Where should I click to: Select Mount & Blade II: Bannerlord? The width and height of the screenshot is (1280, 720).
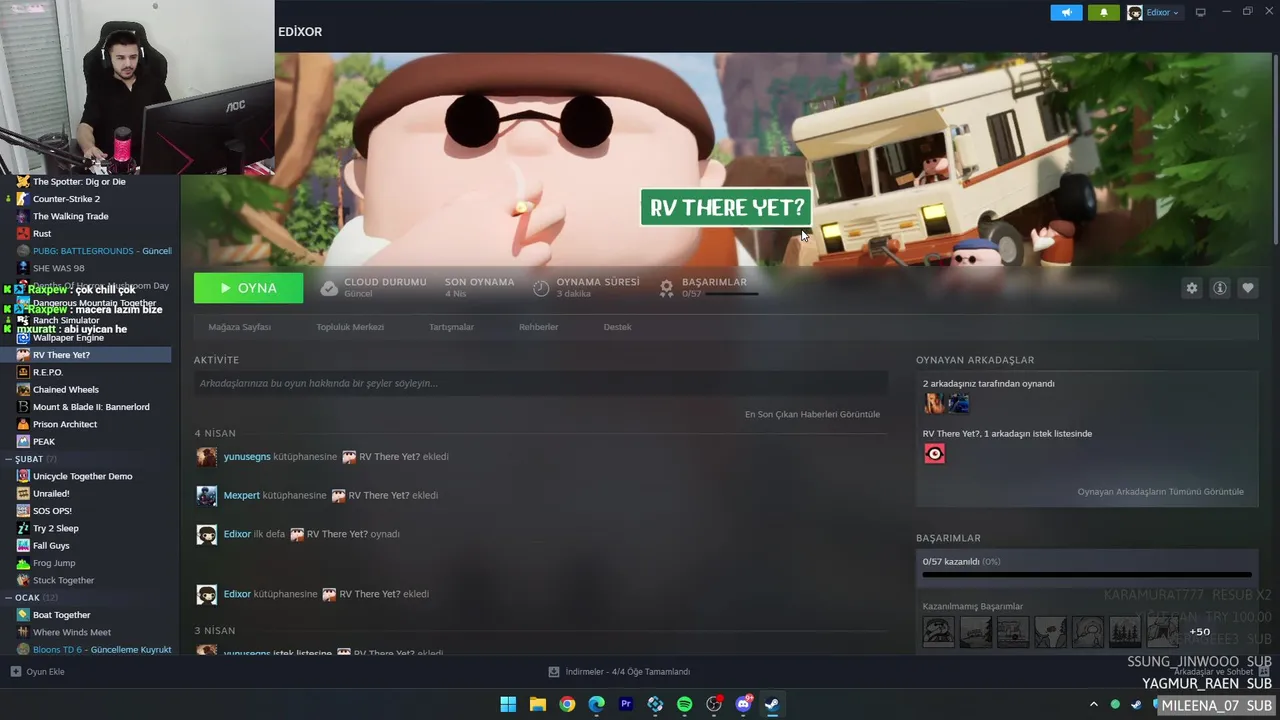(x=91, y=407)
